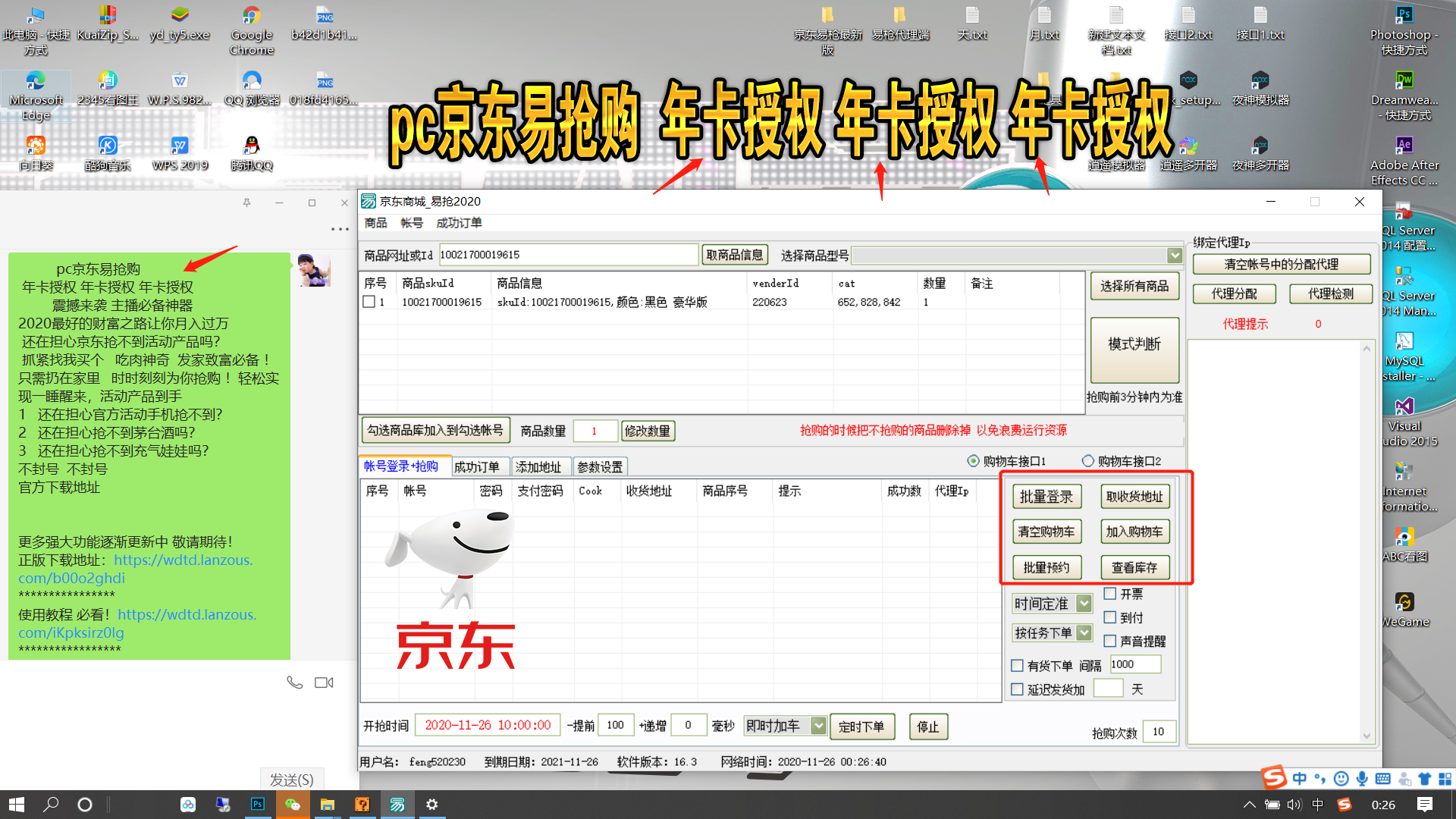The height and width of the screenshot is (819, 1456).
Task: Expand 时间定准 dropdown
Action: 1084,604
